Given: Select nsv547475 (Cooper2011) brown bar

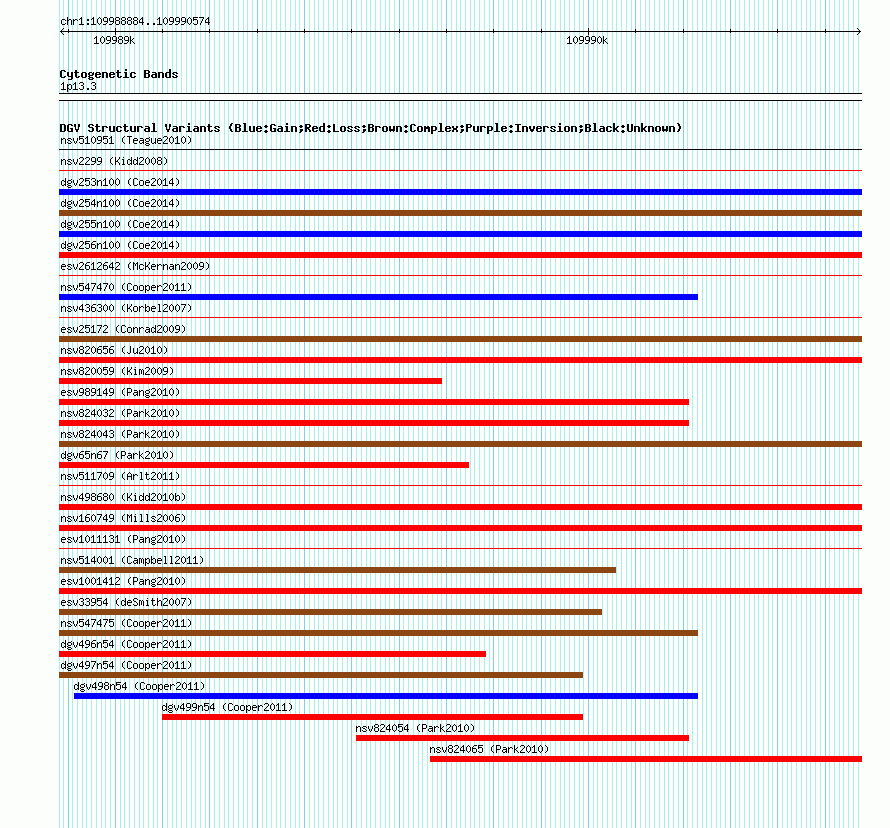Looking at the screenshot, I should (379, 633).
